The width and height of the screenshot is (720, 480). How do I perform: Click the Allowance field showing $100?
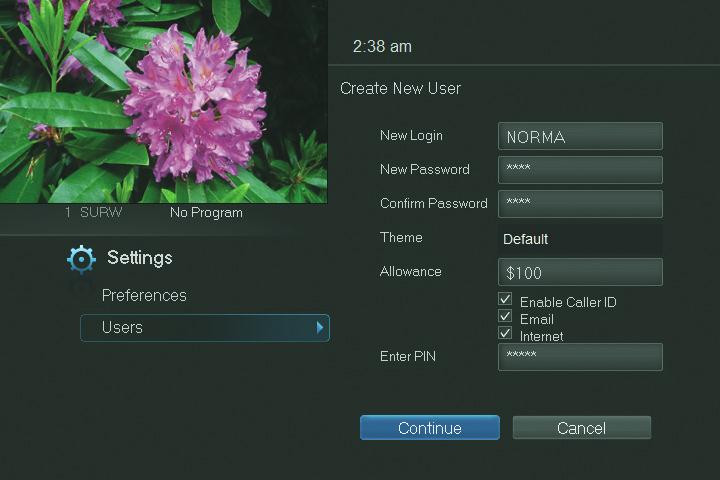click(x=580, y=272)
